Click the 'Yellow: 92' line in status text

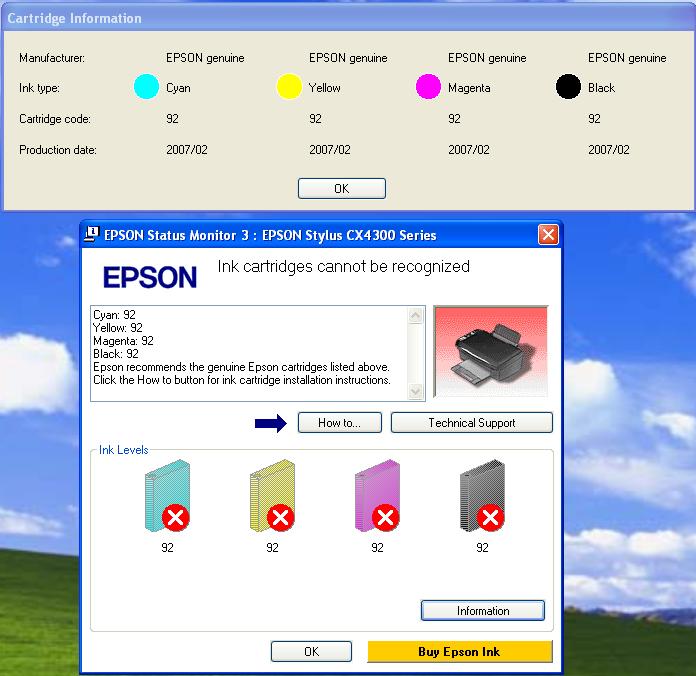coord(118,328)
